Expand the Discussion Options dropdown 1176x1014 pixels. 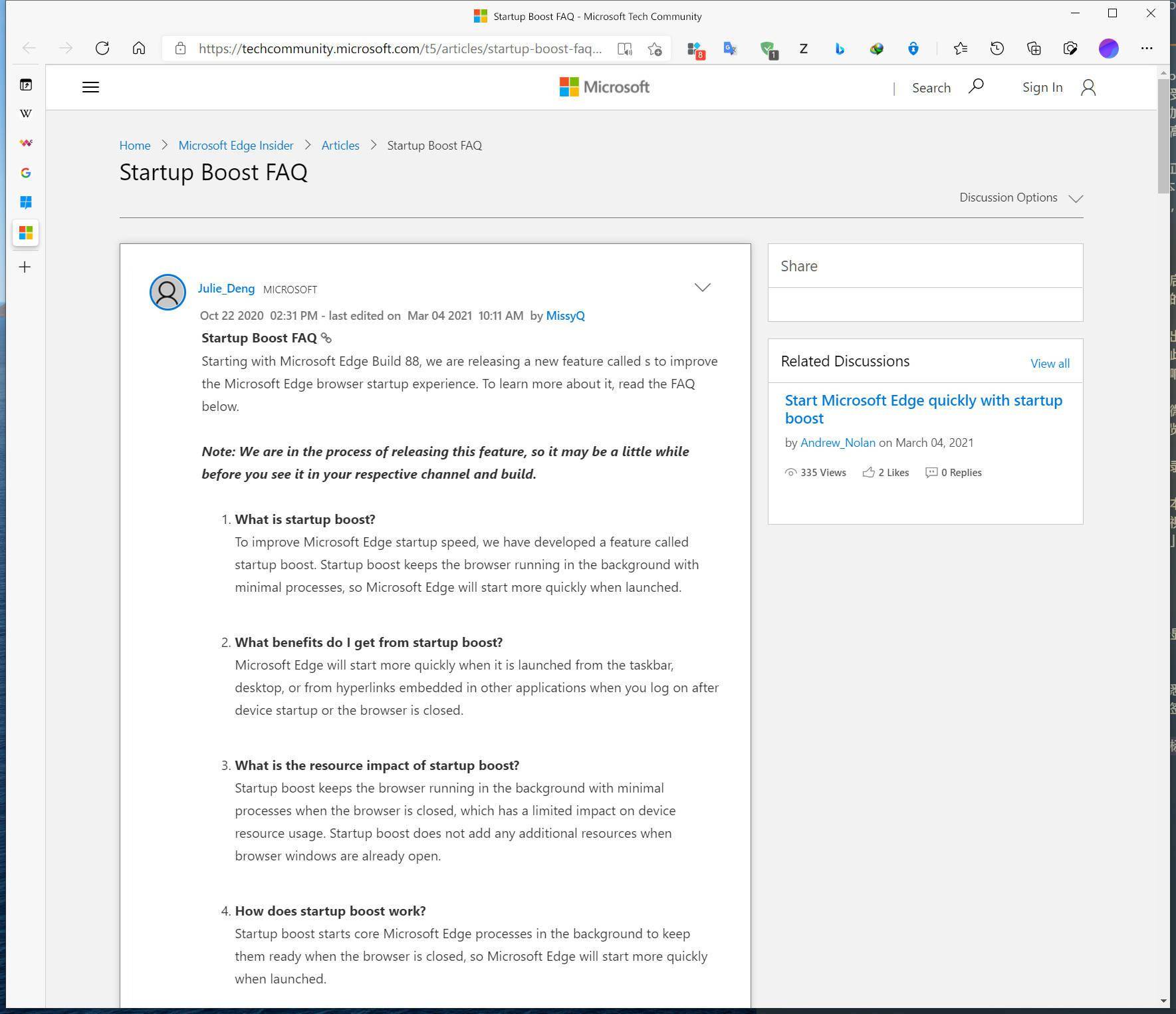(x=1021, y=197)
